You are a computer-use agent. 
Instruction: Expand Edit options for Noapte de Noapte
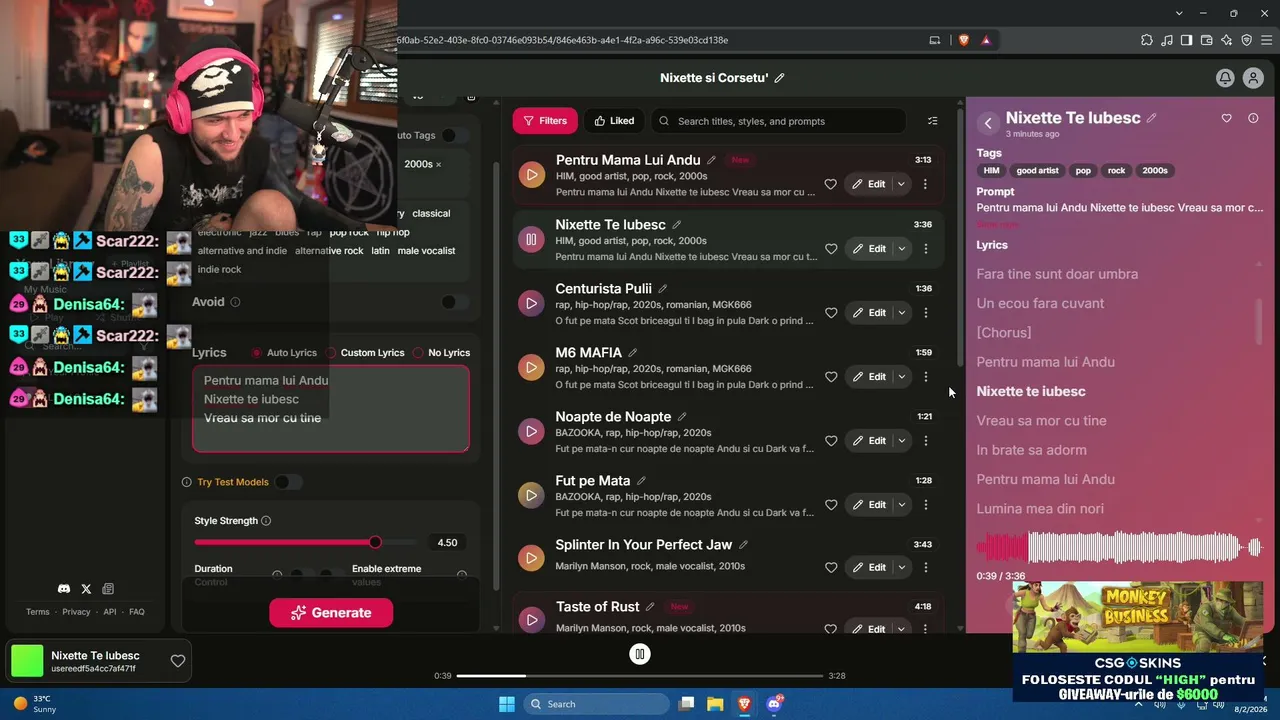[x=901, y=440]
